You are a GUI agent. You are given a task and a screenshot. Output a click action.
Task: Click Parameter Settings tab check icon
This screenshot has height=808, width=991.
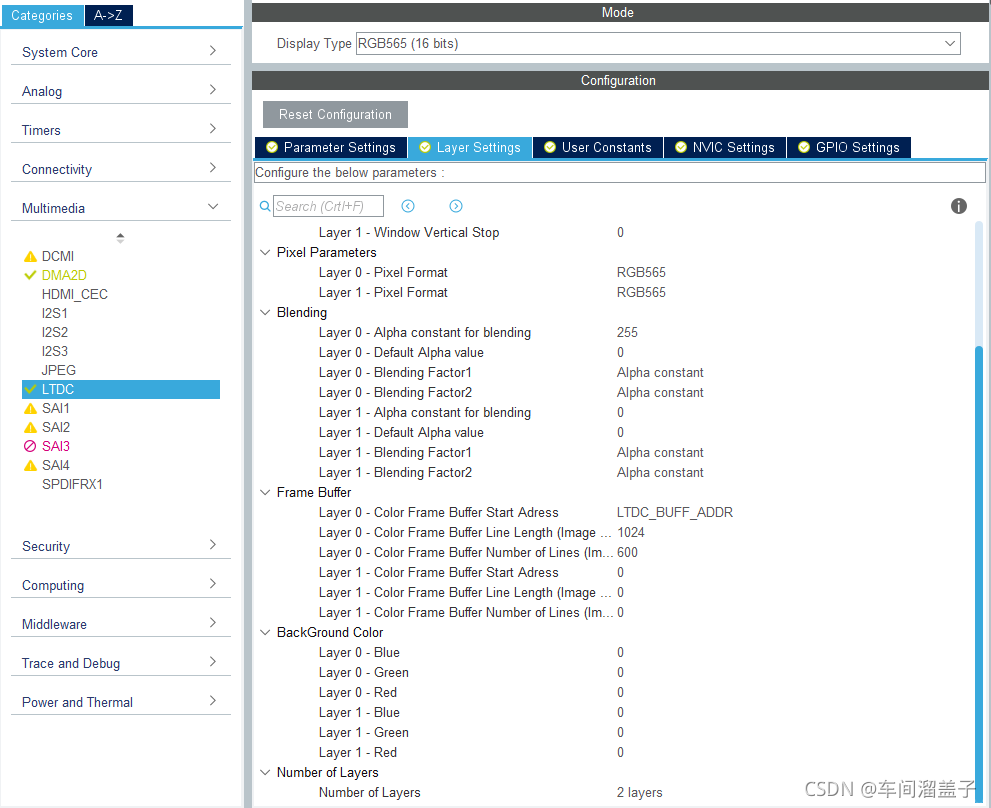(272, 147)
